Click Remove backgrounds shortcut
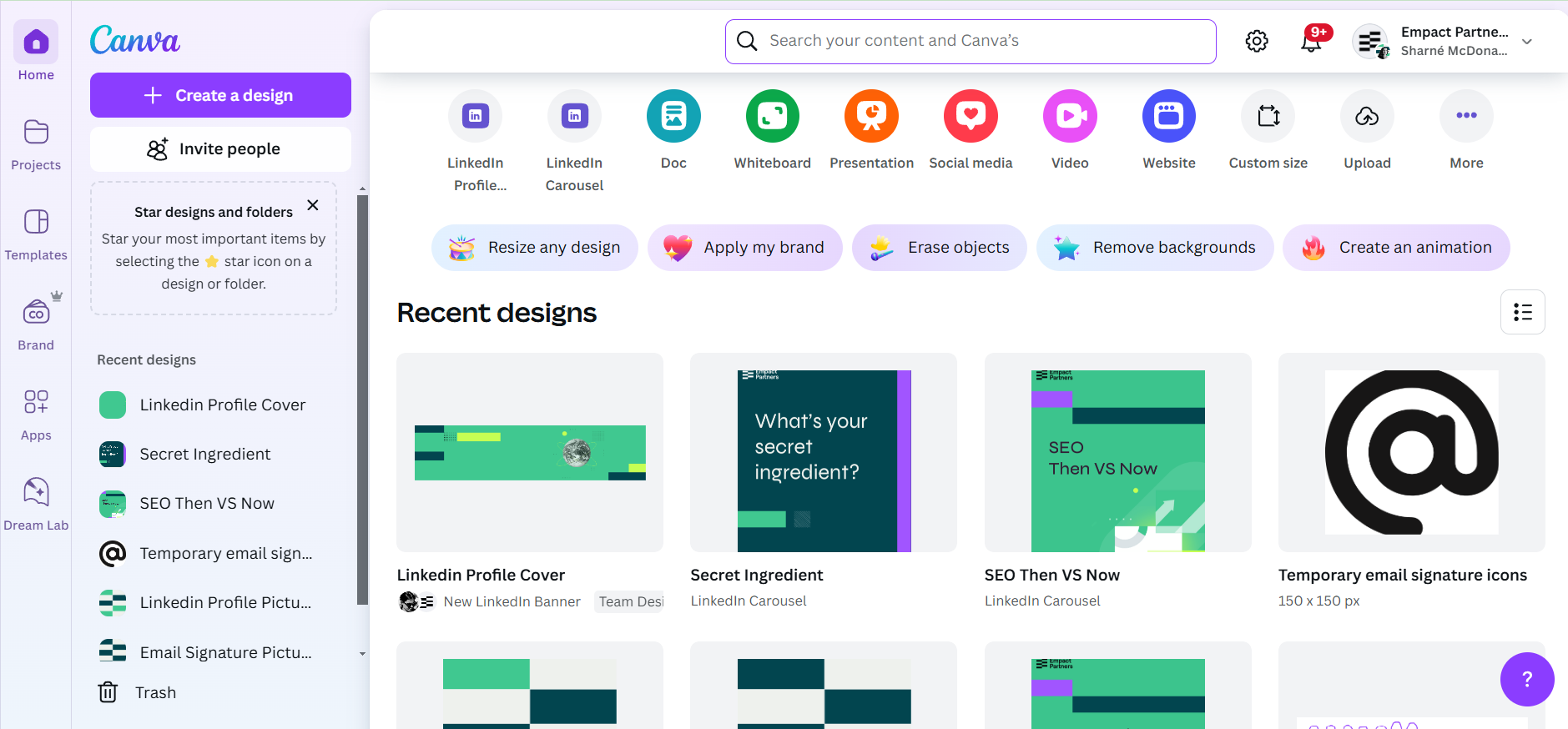Image resolution: width=1568 pixels, height=729 pixels. click(1155, 248)
